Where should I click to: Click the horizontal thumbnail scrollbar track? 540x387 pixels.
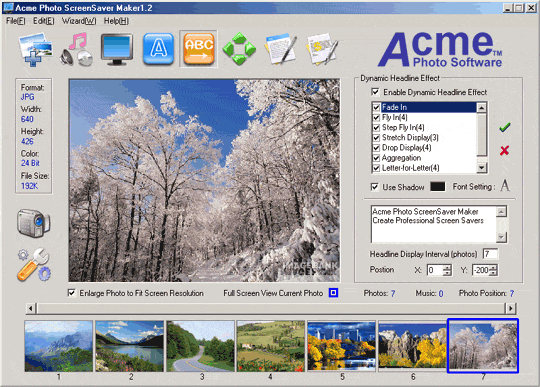[x=271, y=308]
